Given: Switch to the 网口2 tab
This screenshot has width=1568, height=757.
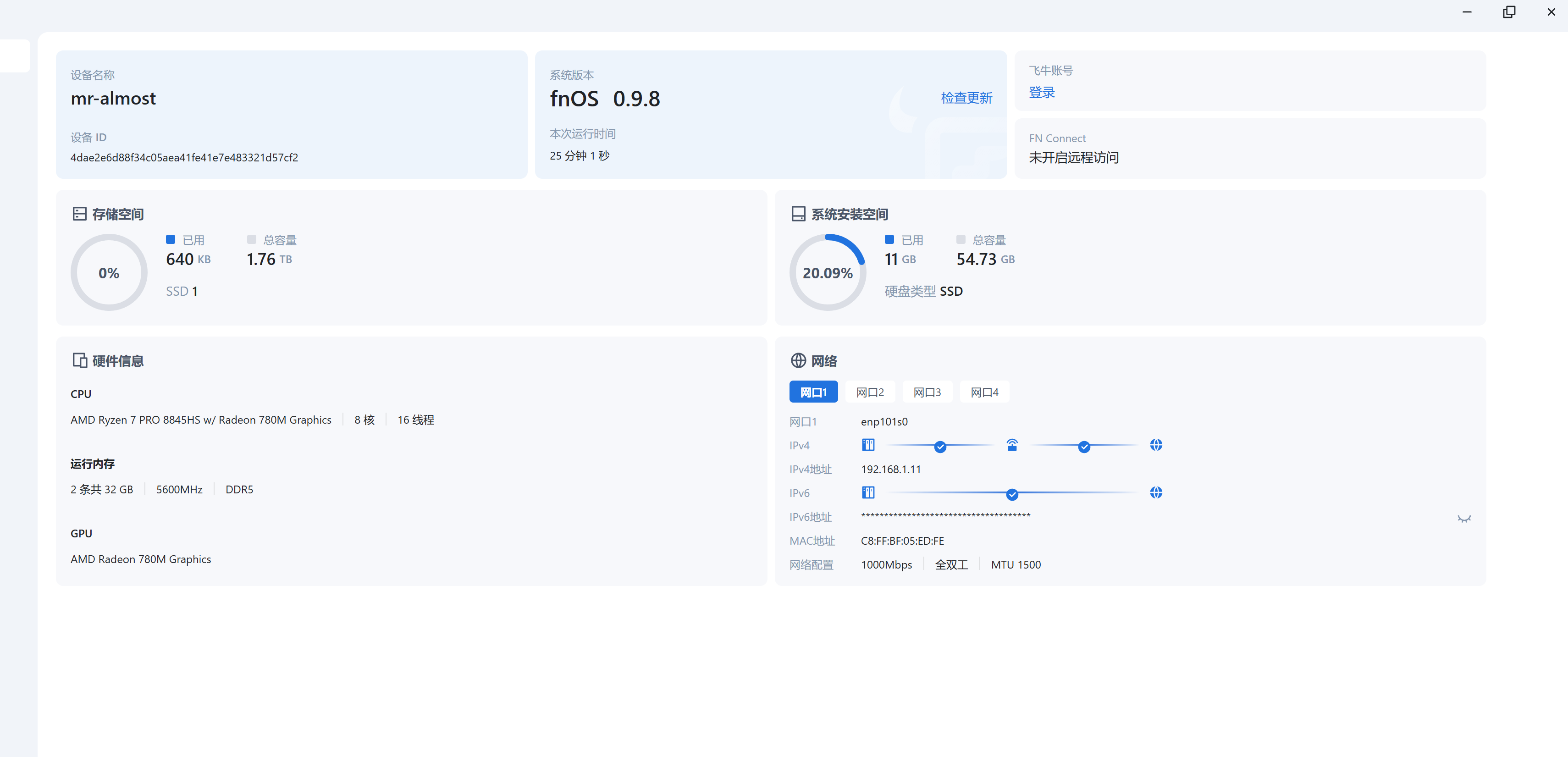Looking at the screenshot, I should pos(870,392).
